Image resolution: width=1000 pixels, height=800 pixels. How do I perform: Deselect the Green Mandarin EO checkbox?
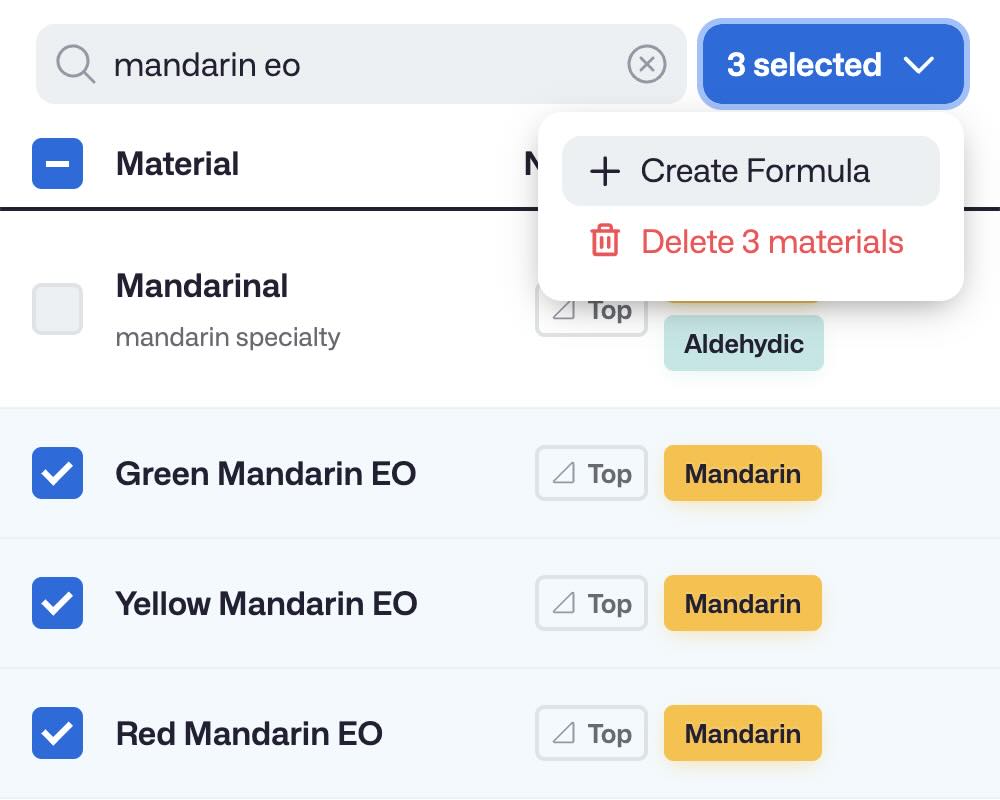click(57, 473)
